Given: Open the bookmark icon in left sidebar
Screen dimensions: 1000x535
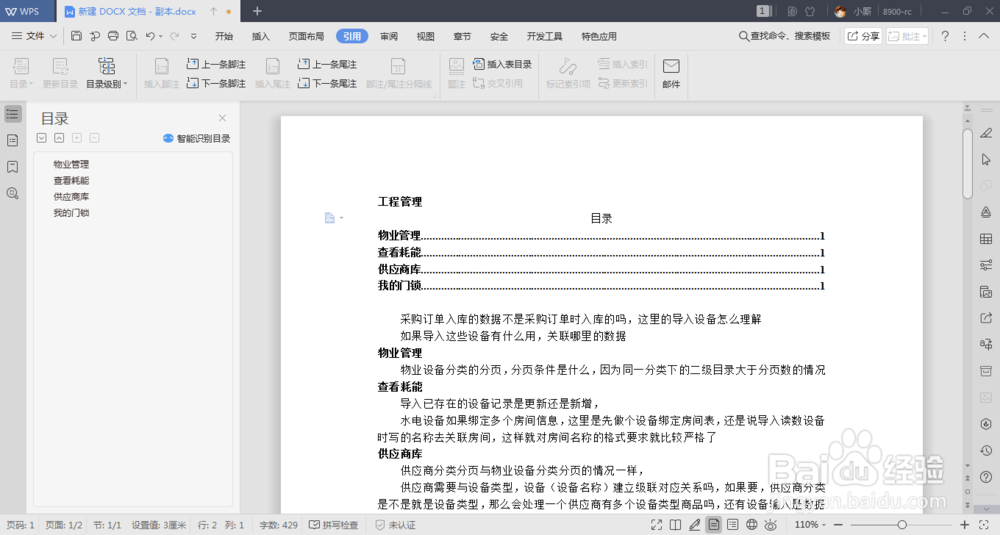Looking at the screenshot, I should (12, 167).
